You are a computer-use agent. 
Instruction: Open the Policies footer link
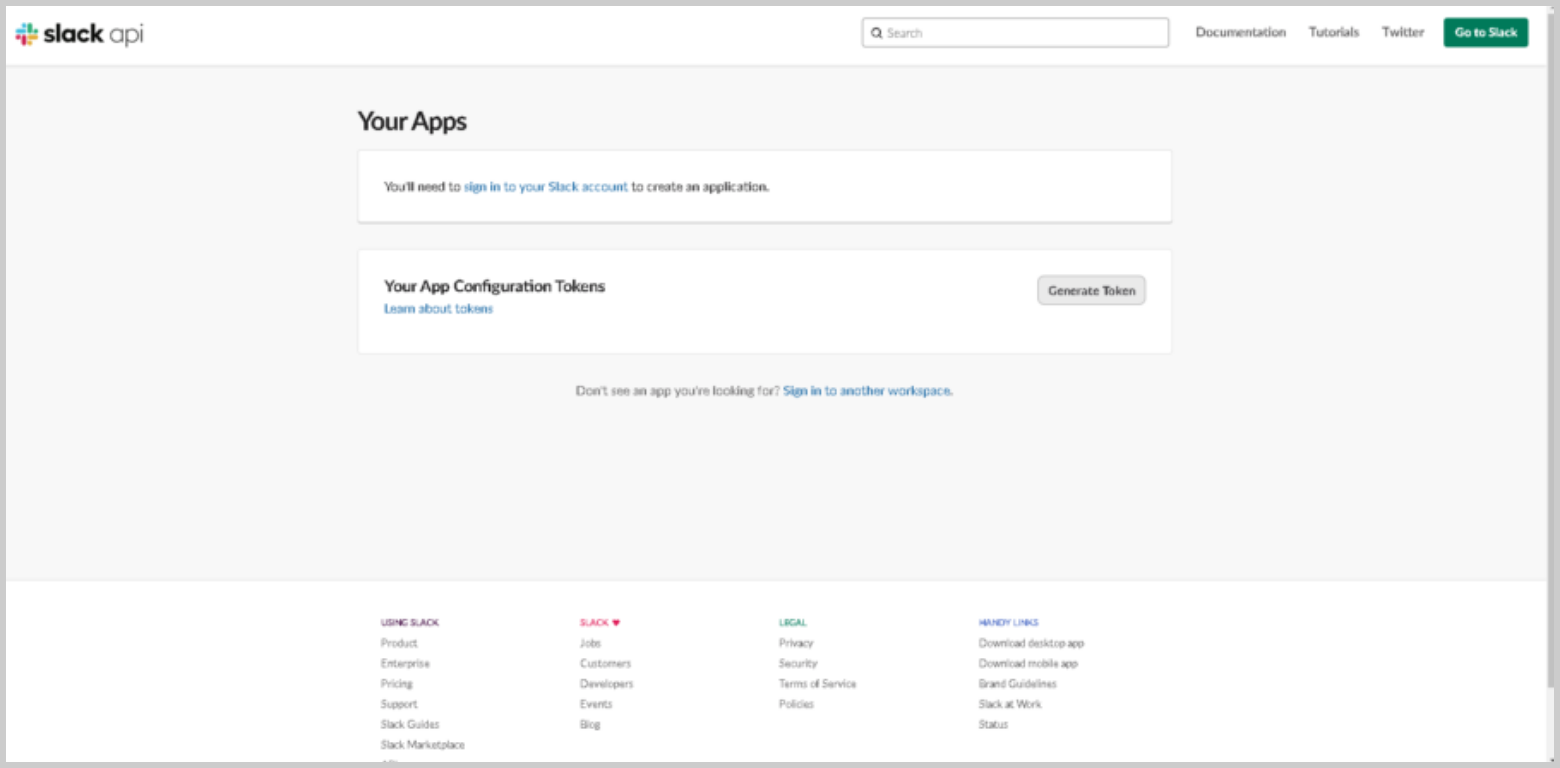[x=796, y=704]
